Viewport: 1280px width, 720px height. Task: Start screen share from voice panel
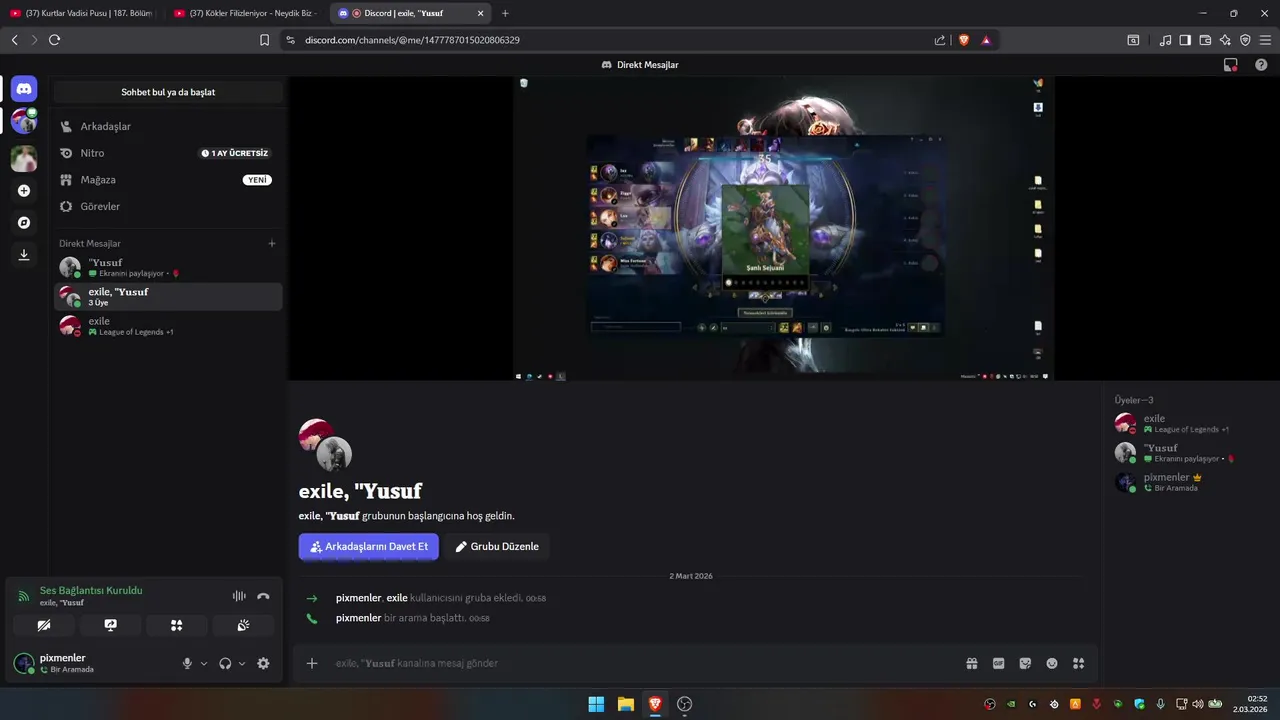(x=110, y=625)
